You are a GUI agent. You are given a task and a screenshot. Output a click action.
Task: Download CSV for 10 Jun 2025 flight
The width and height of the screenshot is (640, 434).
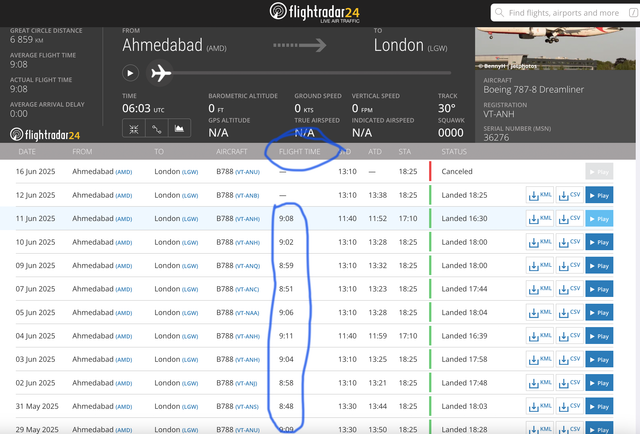(569, 242)
